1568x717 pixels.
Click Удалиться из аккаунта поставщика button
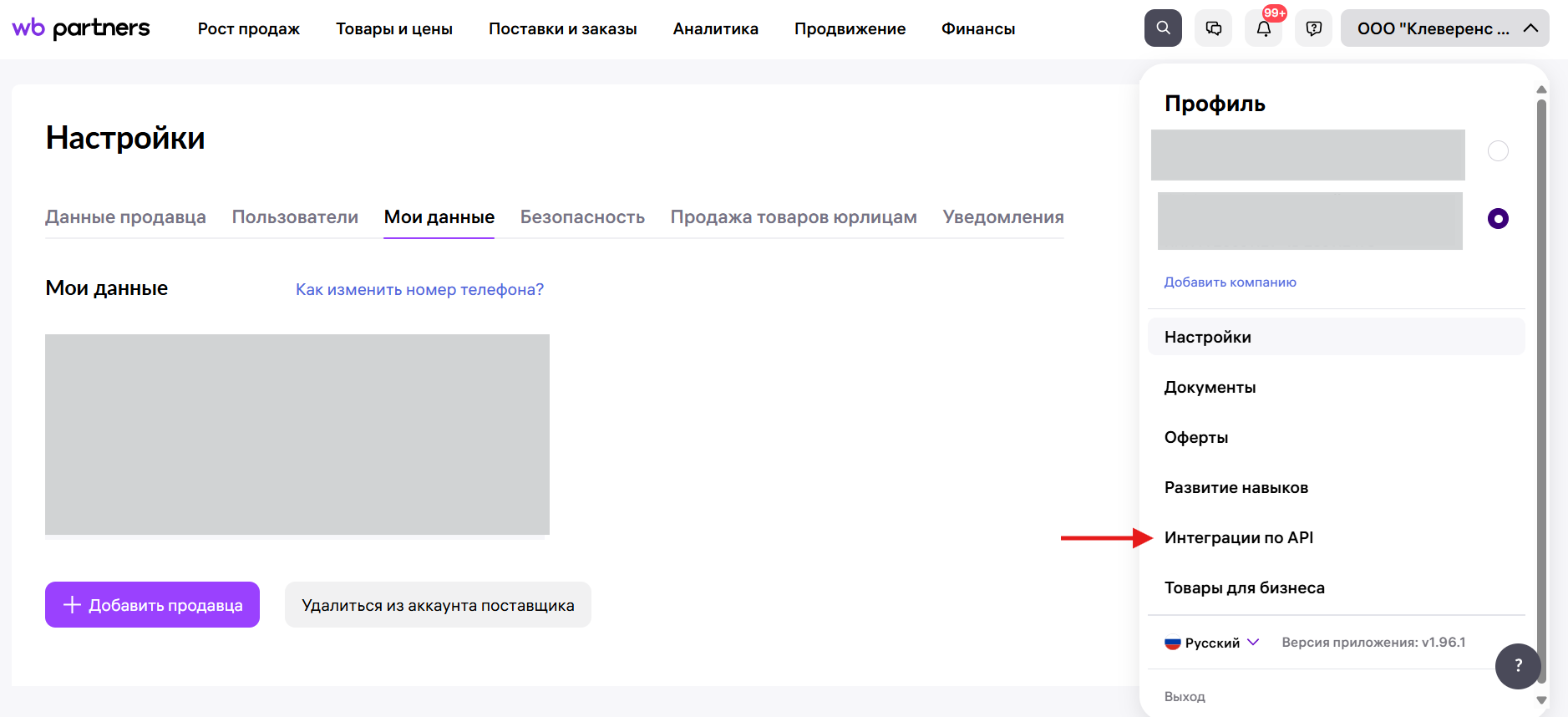point(438,605)
